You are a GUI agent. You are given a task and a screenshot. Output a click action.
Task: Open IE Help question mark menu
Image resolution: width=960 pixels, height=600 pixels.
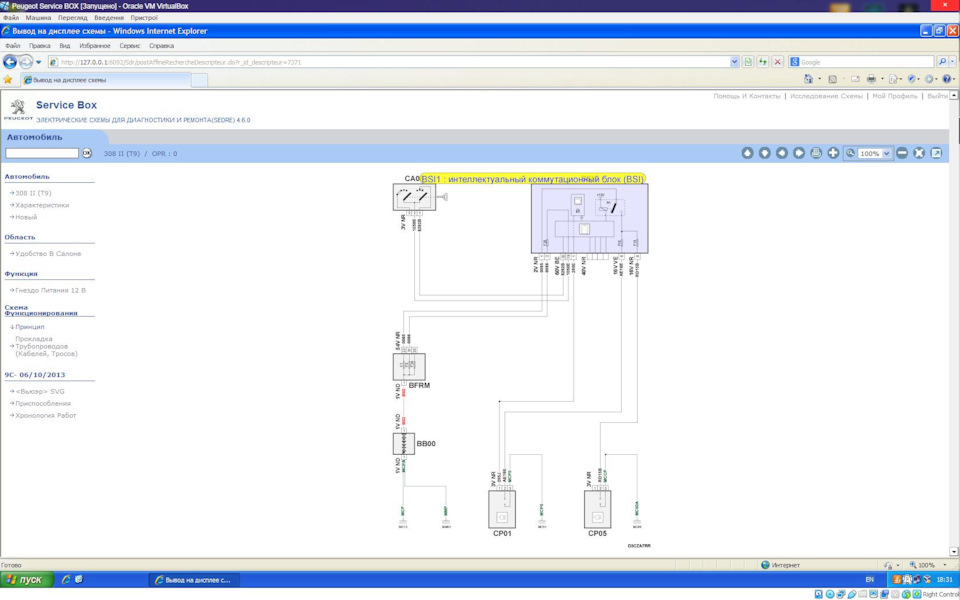tap(948, 79)
